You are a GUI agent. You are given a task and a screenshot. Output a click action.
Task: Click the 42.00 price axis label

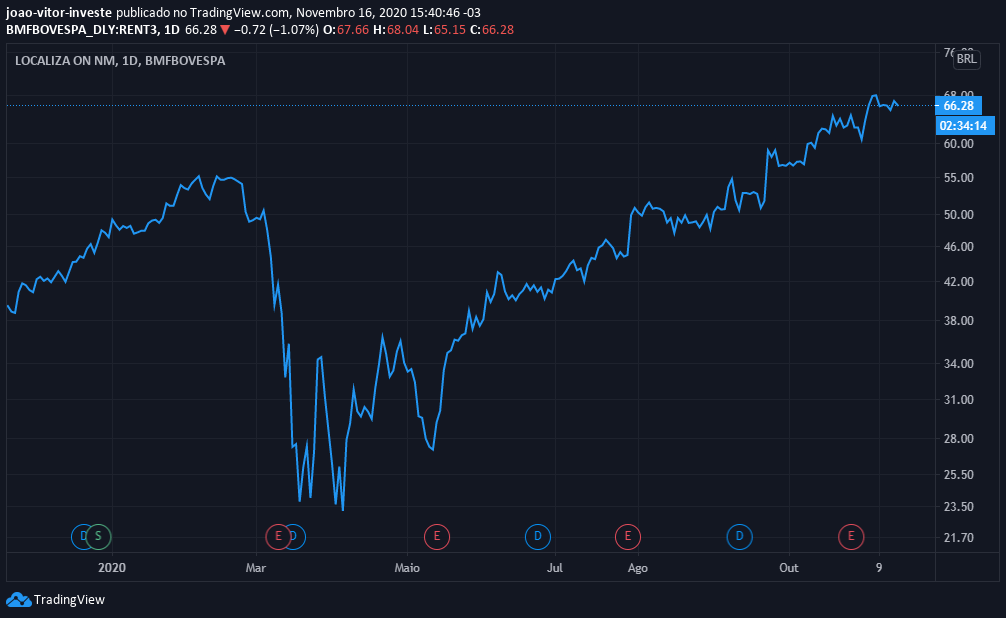(959, 282)
